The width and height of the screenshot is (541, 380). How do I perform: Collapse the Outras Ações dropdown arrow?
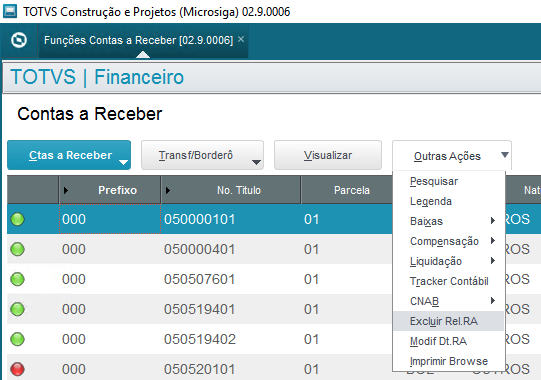pos(504,155)
